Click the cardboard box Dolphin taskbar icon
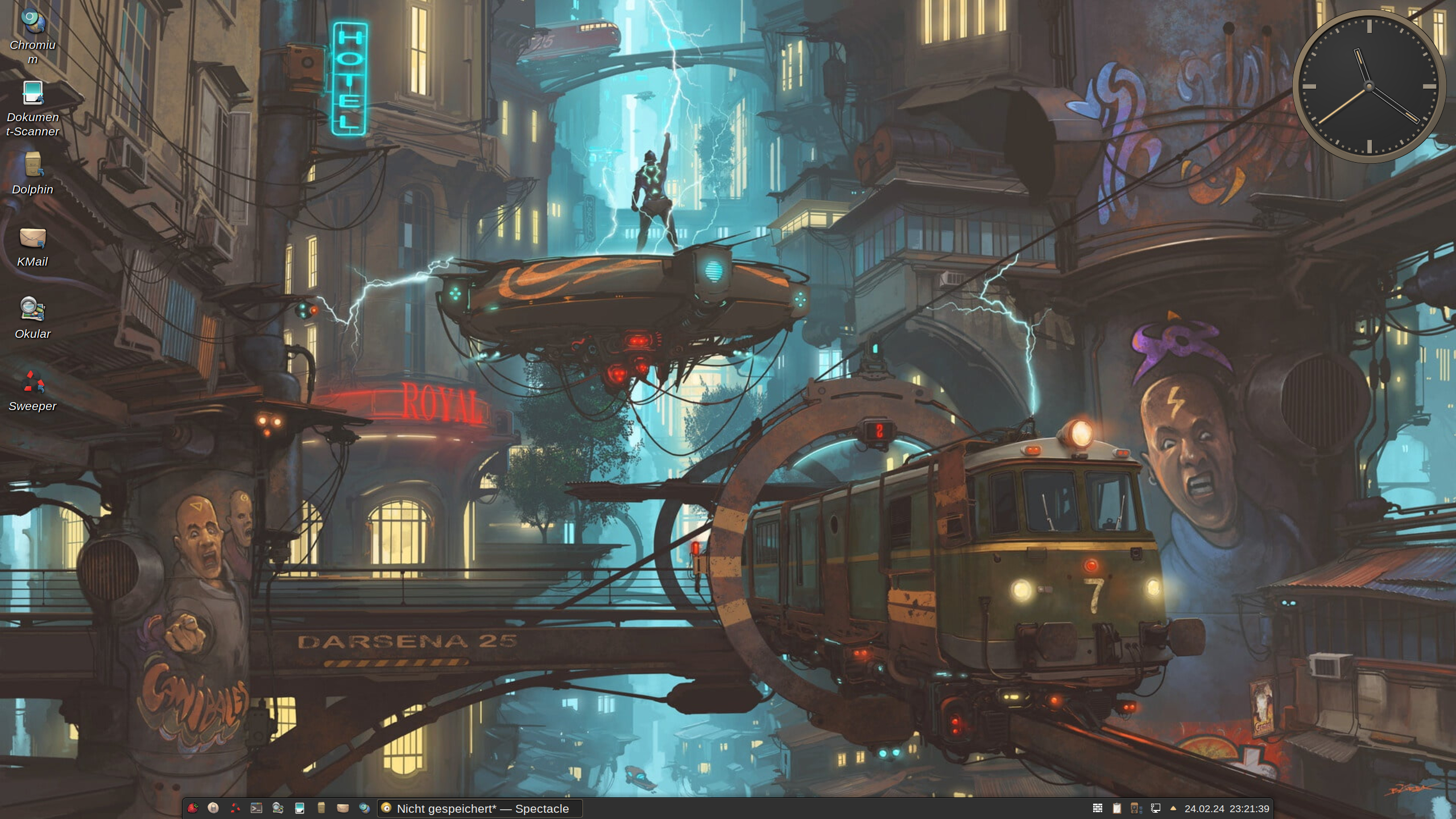The height and width of the screenshot is (819, 1456). [x=321, y=808]
